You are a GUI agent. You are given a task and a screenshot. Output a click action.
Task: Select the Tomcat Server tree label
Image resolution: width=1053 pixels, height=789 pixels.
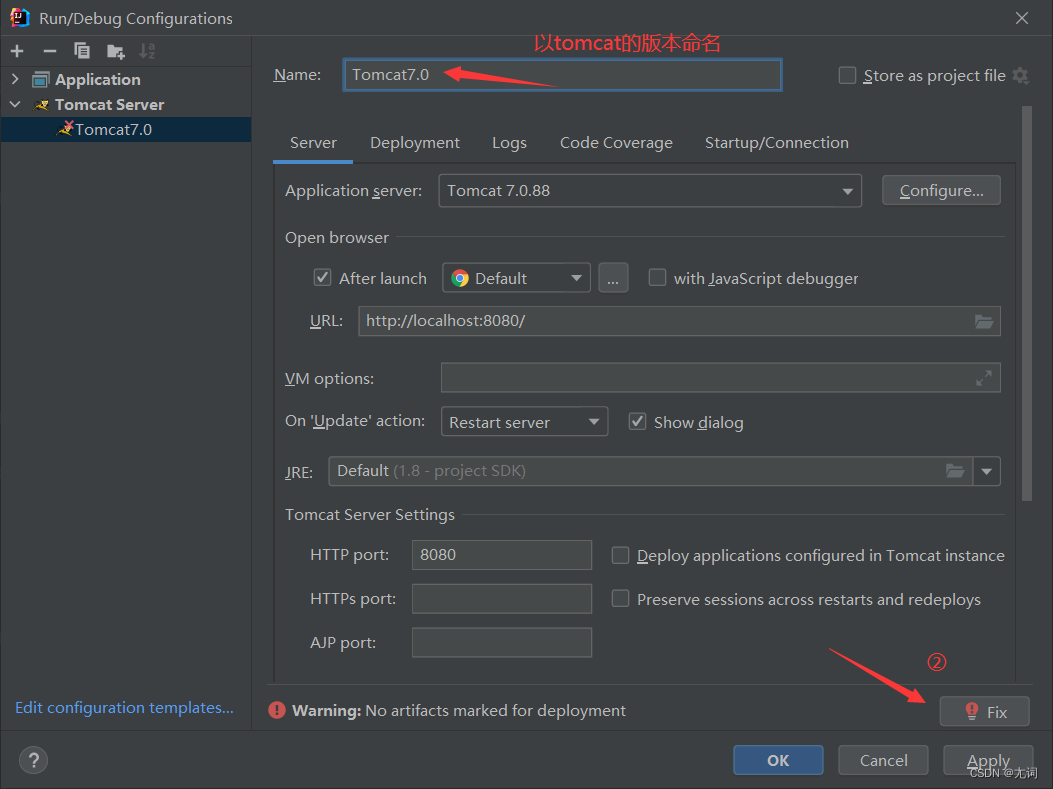[109, 105]
